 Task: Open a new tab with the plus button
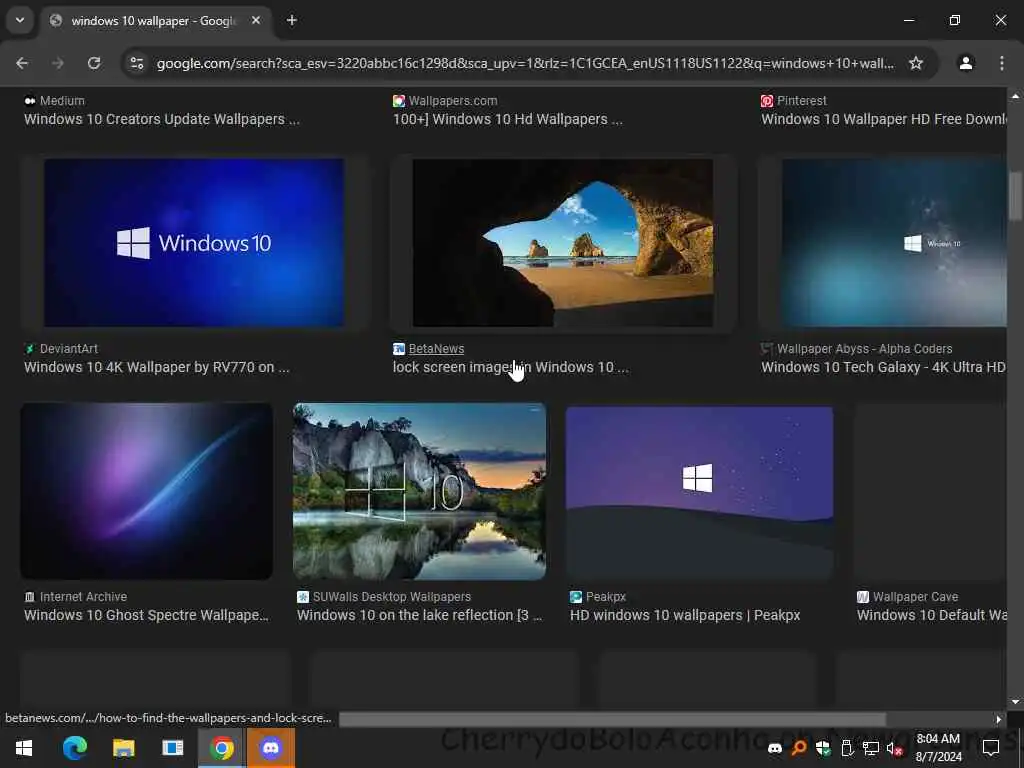(291, 21)
